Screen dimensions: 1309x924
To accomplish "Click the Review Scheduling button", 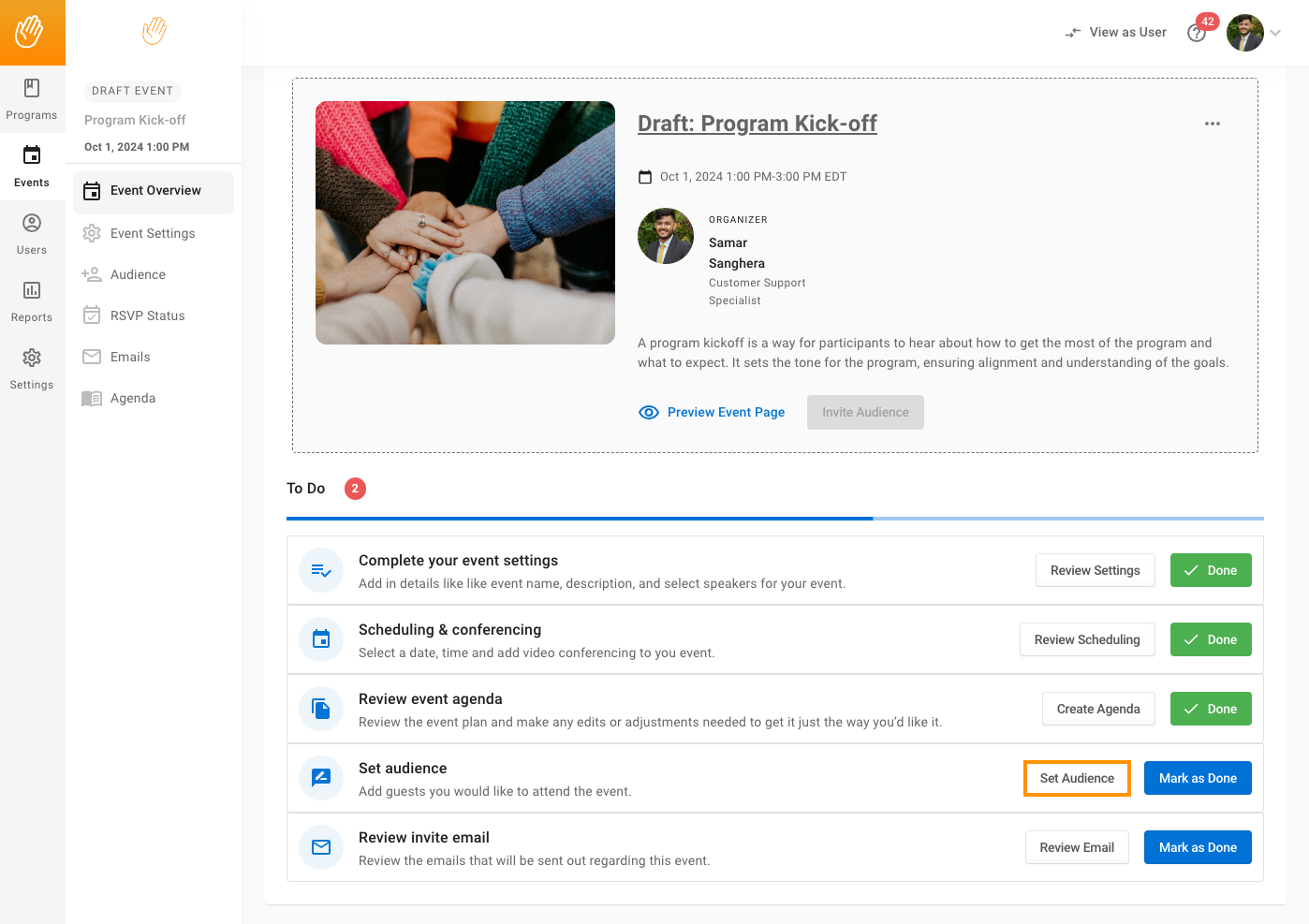I will [1087, 639].
